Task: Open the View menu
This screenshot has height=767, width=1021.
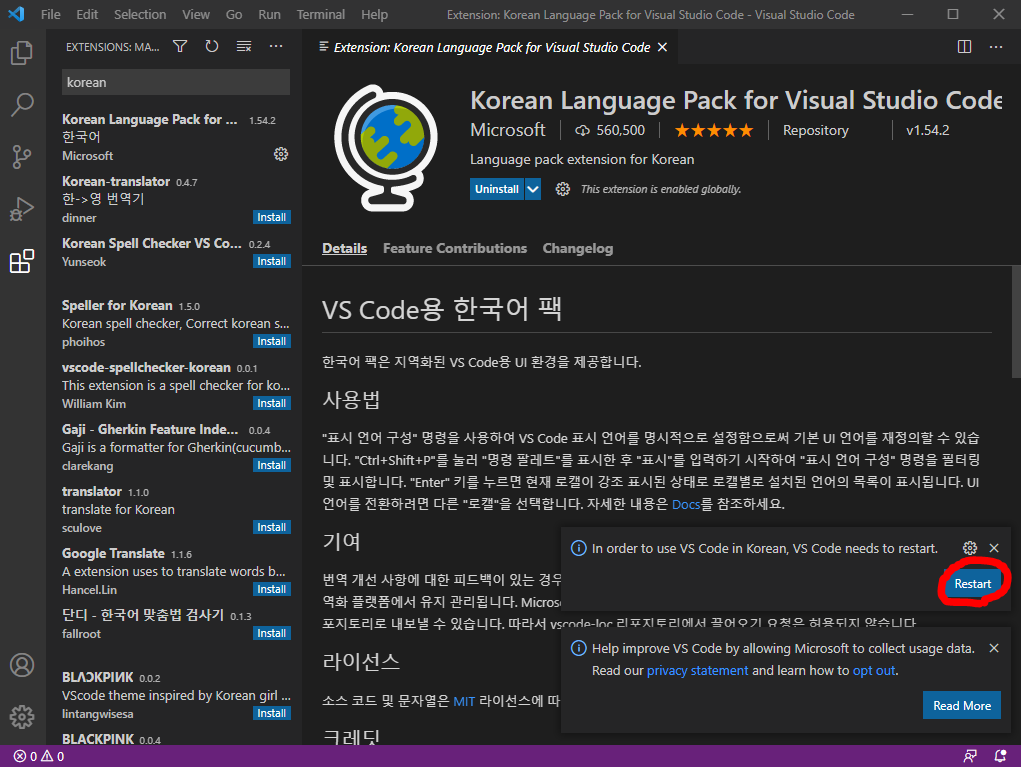Action: [195, 14]
